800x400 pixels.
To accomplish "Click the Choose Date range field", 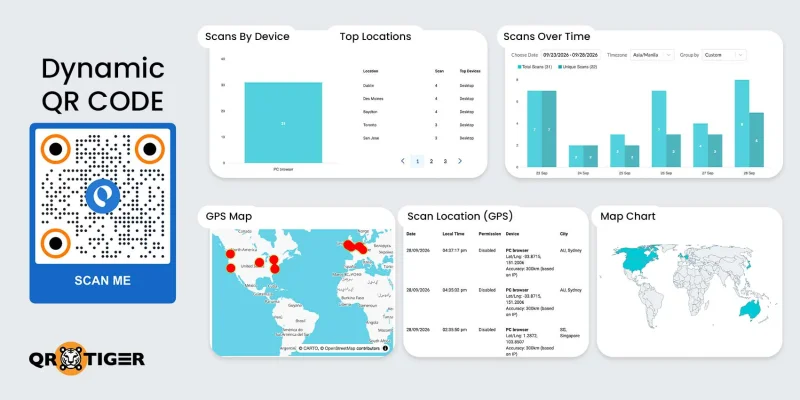I will 571,55.
